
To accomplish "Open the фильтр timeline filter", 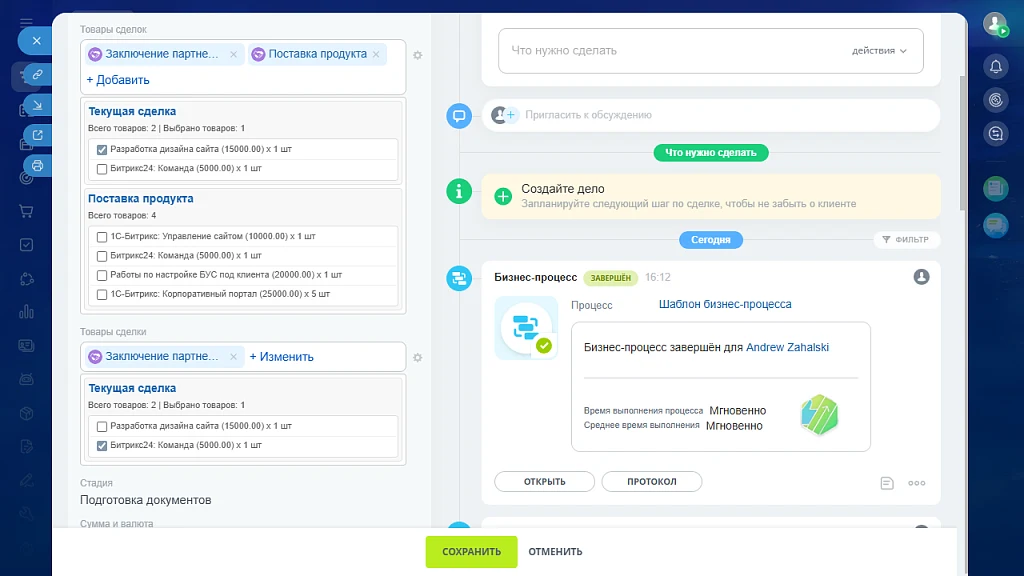I will coord(906,240).
